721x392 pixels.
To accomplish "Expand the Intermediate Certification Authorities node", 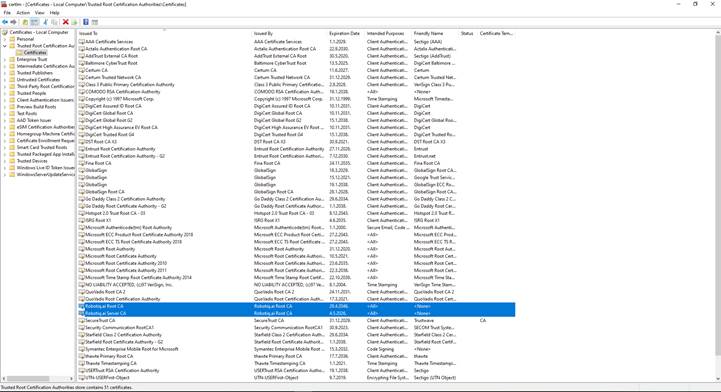I will (5, 66).
